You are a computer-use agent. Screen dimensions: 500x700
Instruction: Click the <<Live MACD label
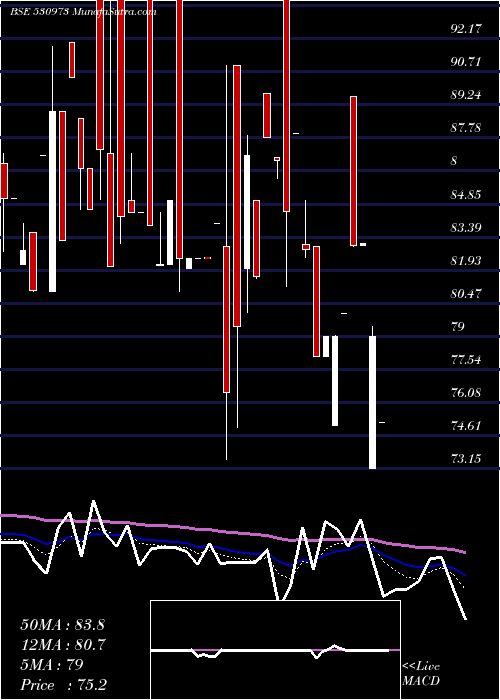tap(421, 674)
